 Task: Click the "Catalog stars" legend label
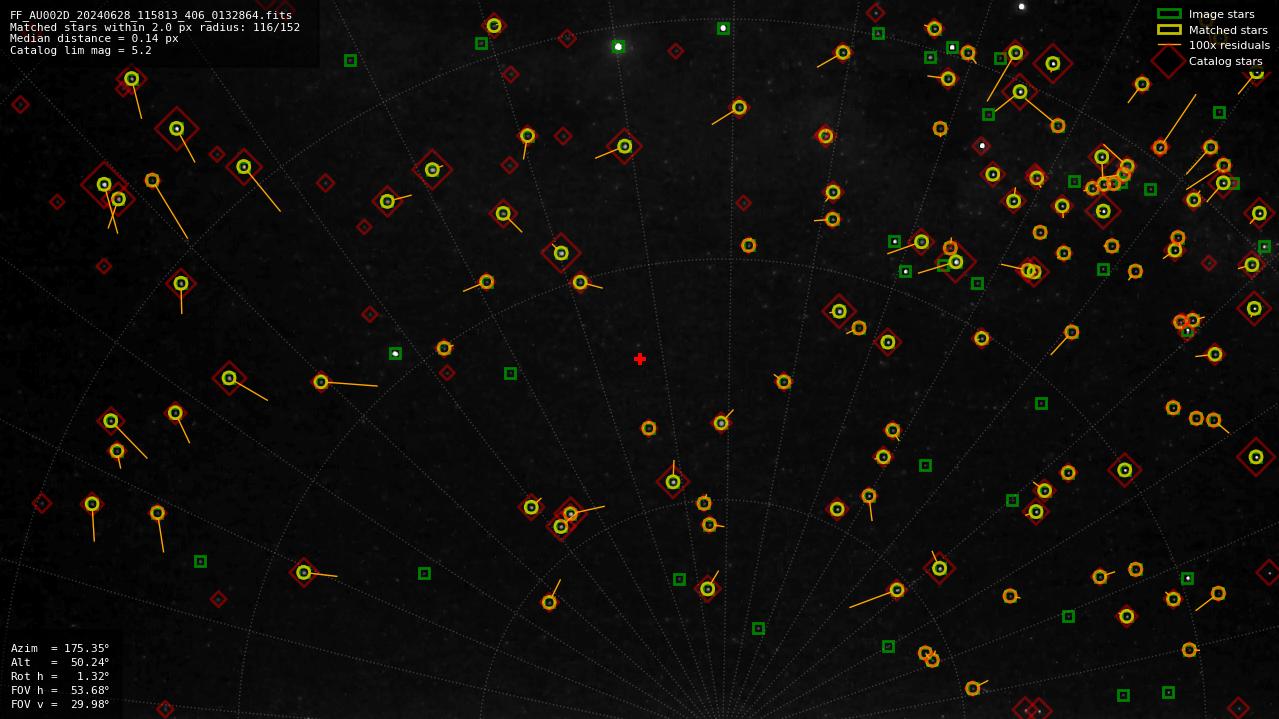point(1225,61)
